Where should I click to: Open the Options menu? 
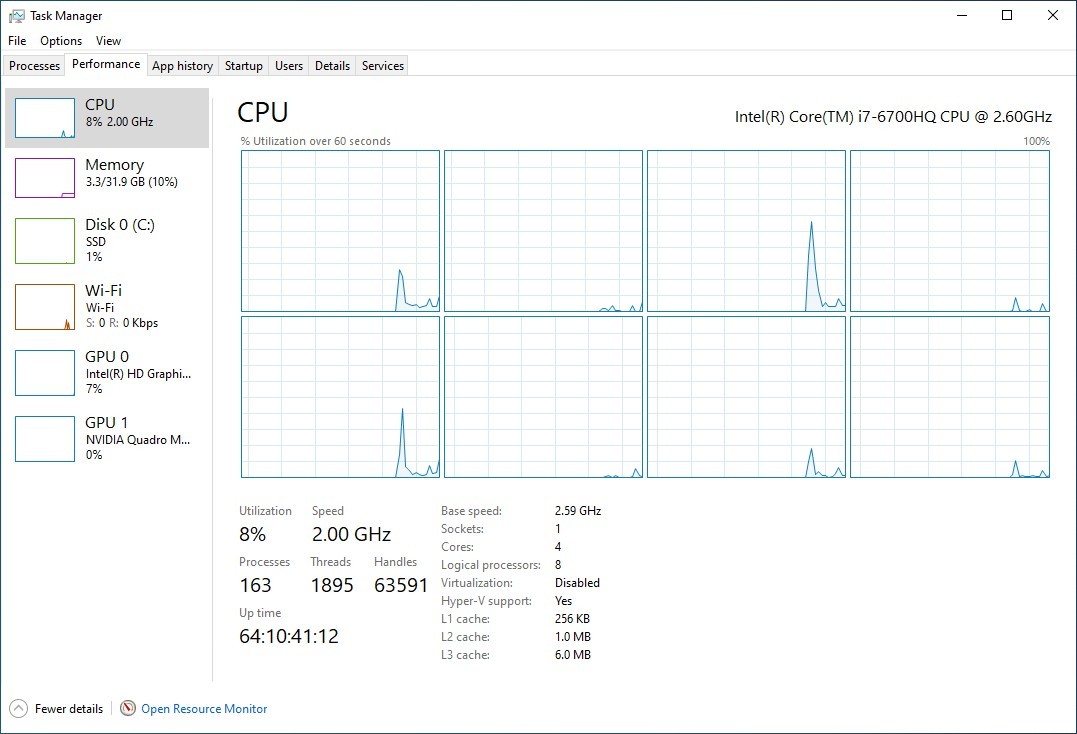(x=61, y=41)
